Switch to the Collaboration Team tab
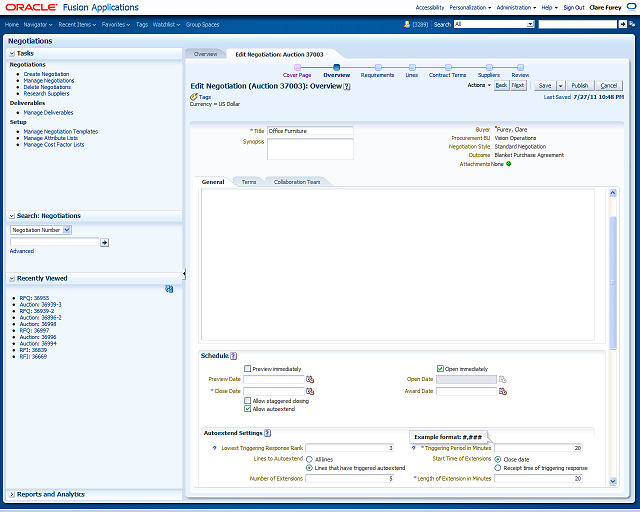640x512 pixels. click(x=297, y=182)
